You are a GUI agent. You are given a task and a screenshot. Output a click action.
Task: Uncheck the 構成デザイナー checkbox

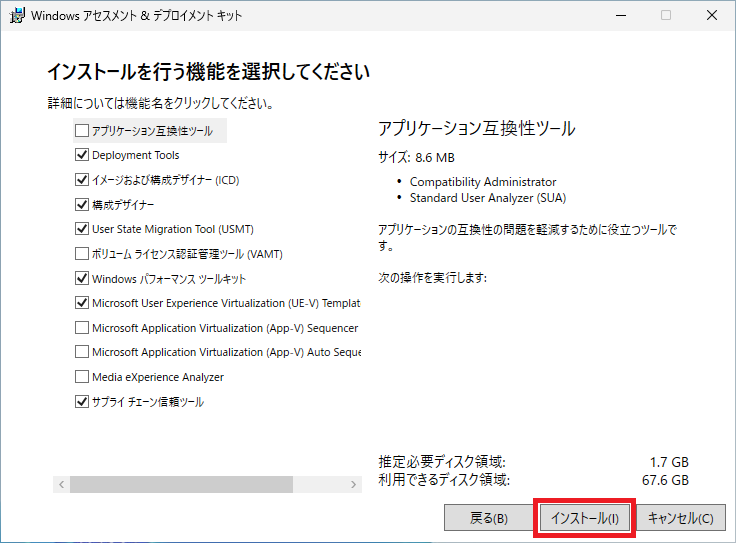click(82, 204)
